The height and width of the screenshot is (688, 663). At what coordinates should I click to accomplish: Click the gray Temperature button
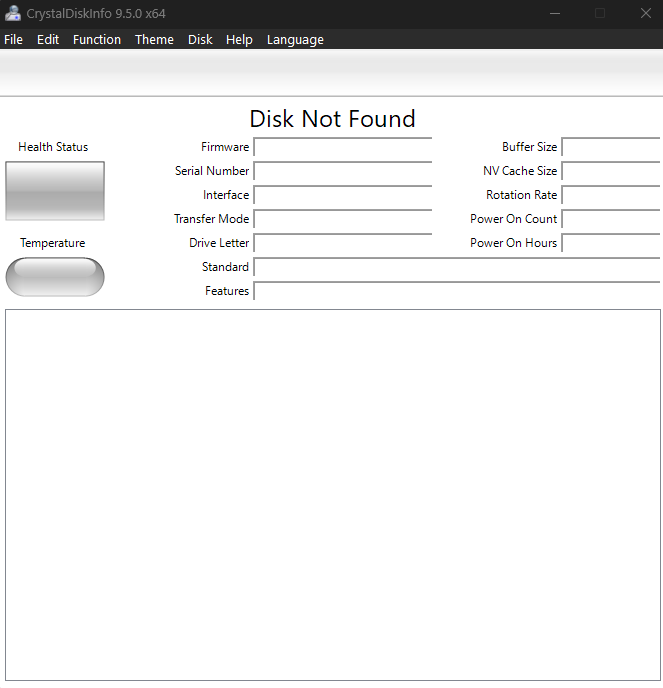(x=55, y=277)
